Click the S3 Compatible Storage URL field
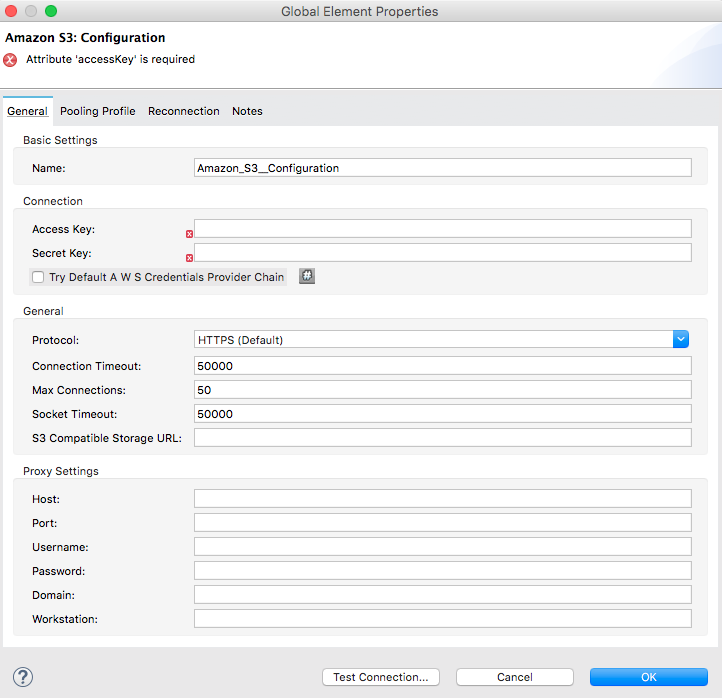Screen dimensions: 722x698 click(x=442, y=438)
